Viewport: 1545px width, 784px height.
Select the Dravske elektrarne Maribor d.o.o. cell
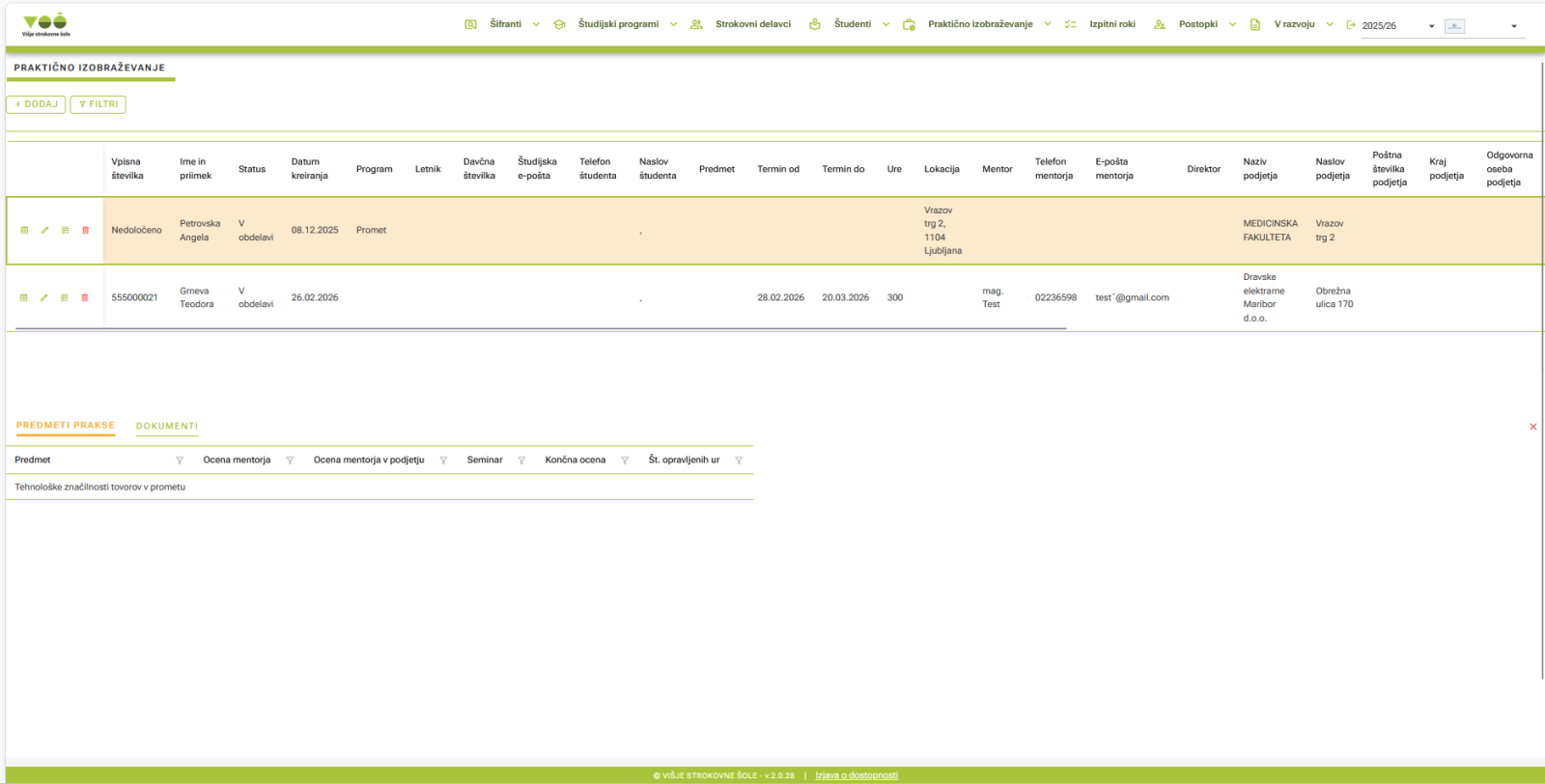(x=1264, y=297)
